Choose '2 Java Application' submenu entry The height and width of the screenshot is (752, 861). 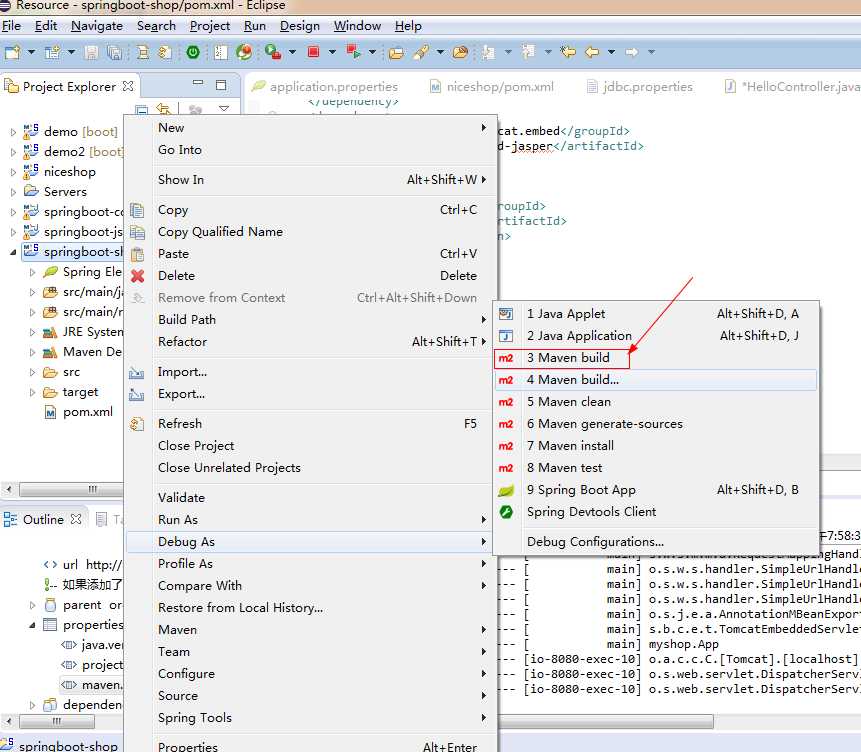tap(656, 336)
